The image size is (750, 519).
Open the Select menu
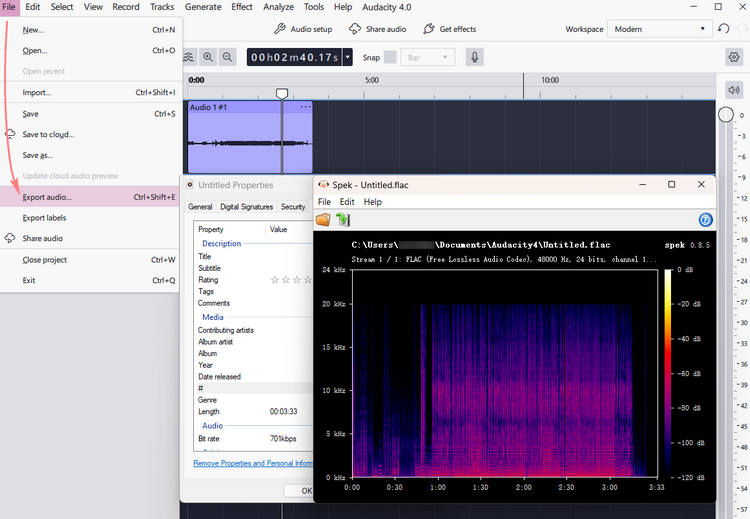click(62, 7)
